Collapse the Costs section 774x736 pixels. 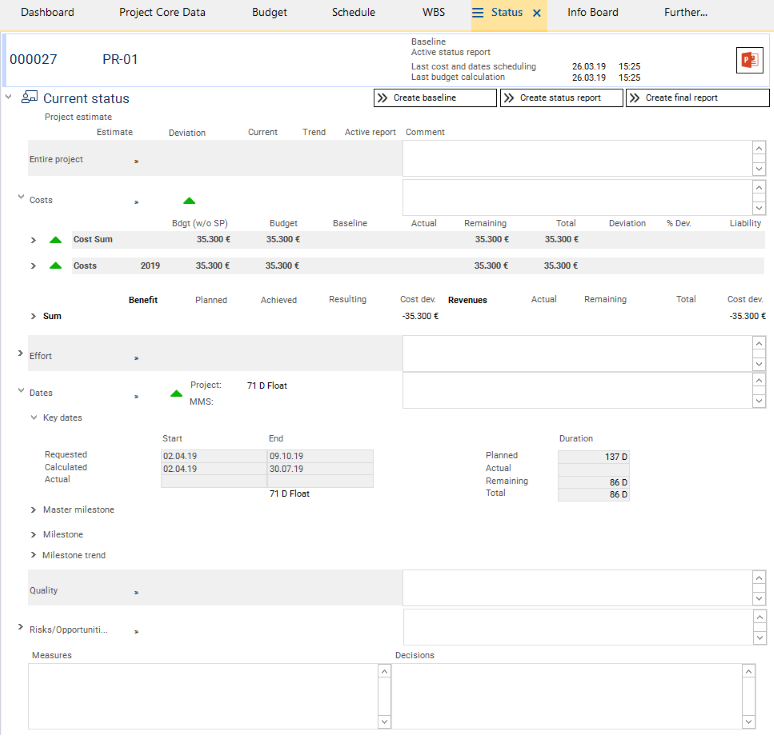tap(21, 196)
